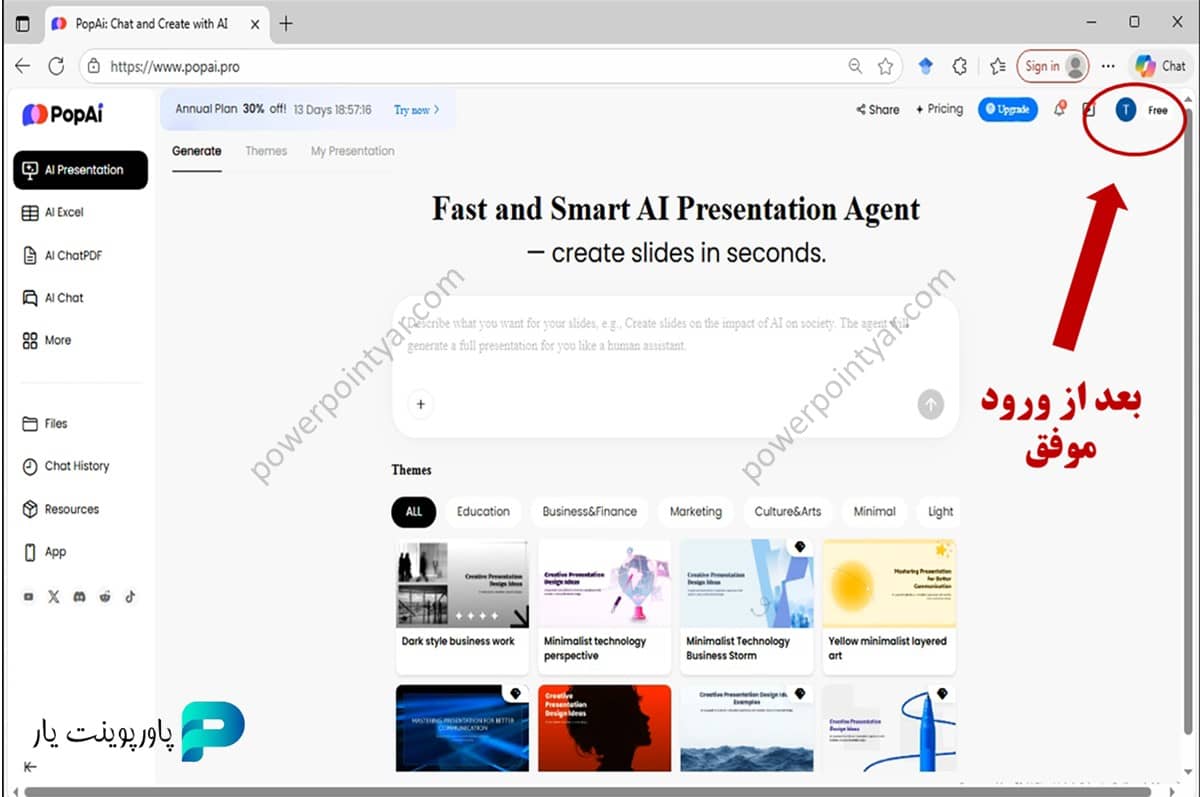Expand the More menu in the sidebar
Screen dimensions: 1200x797
[57, 341]
